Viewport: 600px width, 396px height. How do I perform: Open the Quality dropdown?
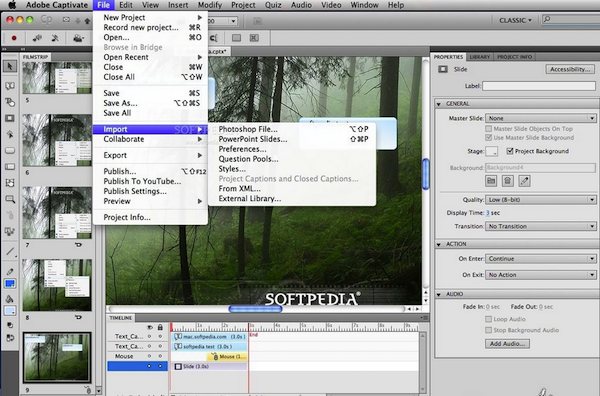541,200
